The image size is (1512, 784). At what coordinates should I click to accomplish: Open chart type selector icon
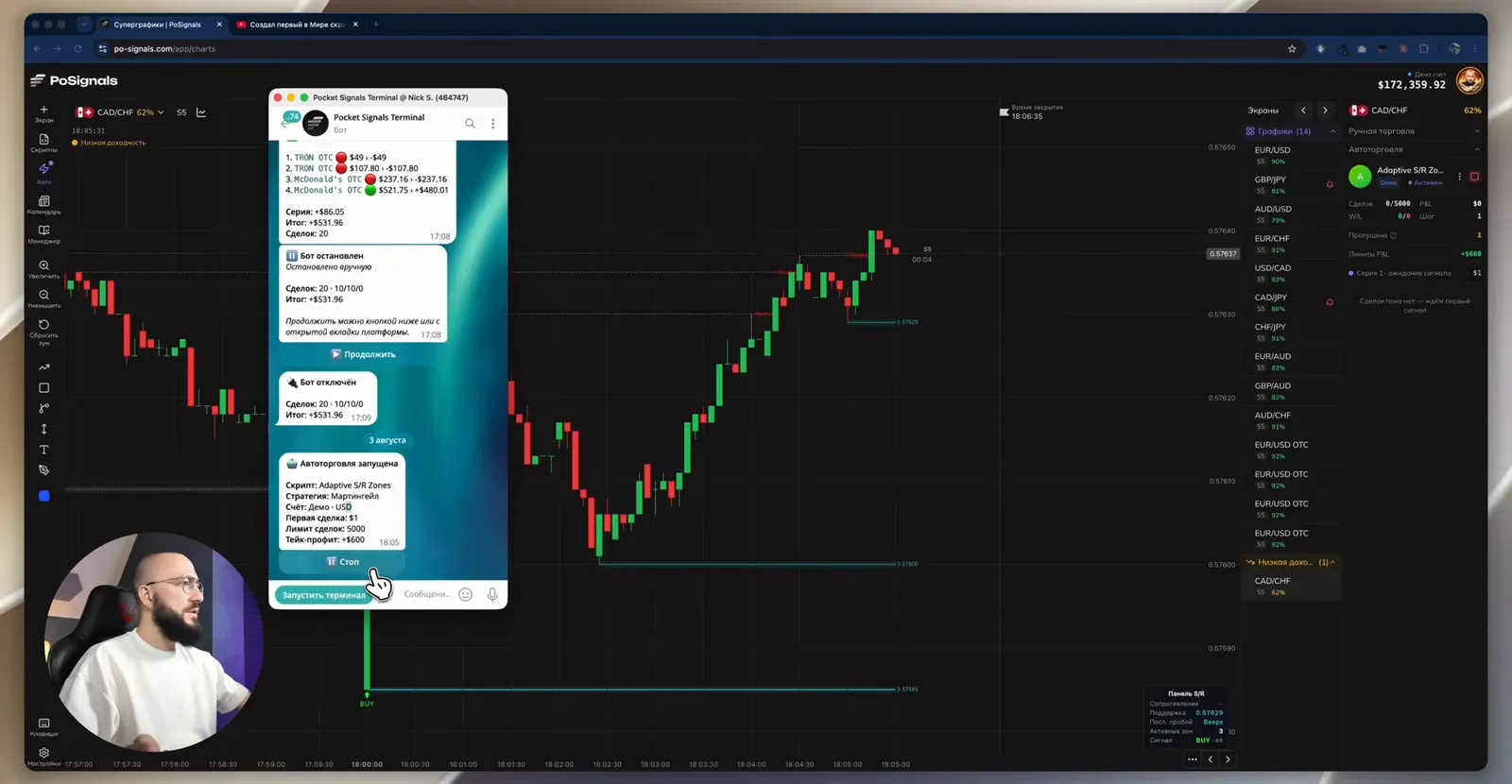tap(201, 112)
